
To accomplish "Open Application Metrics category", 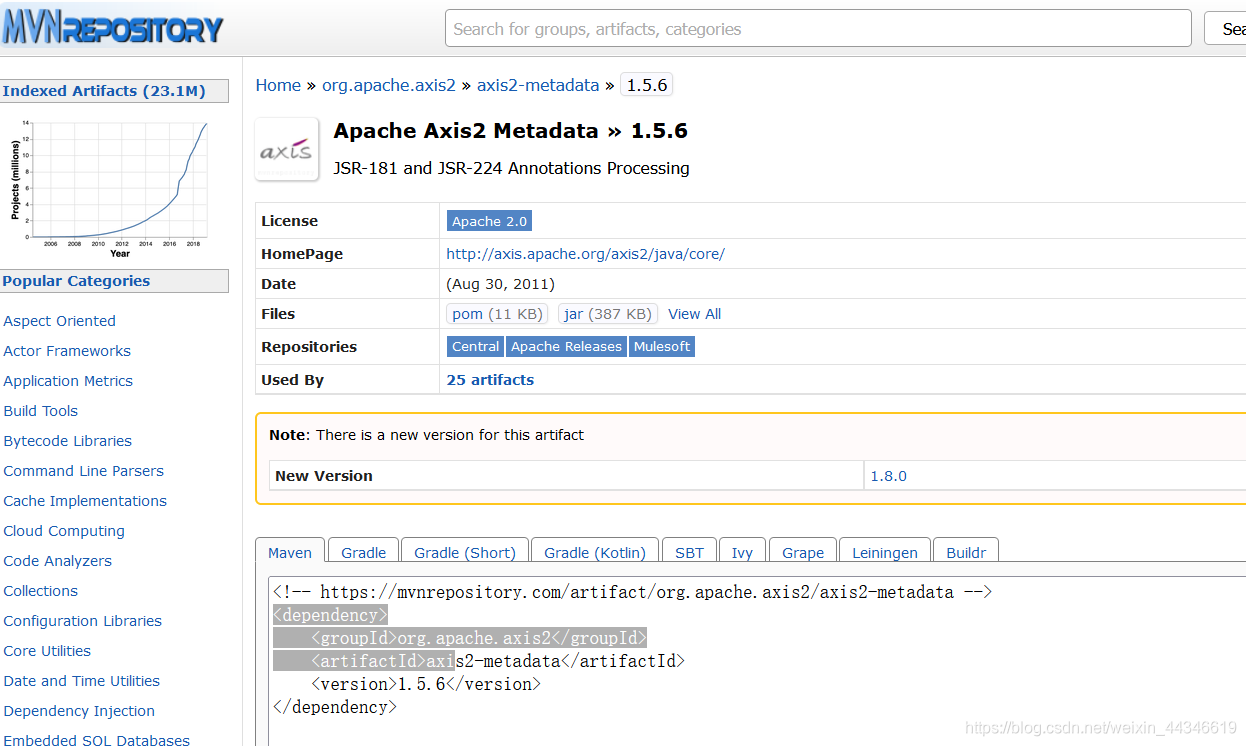I will 68,381.
